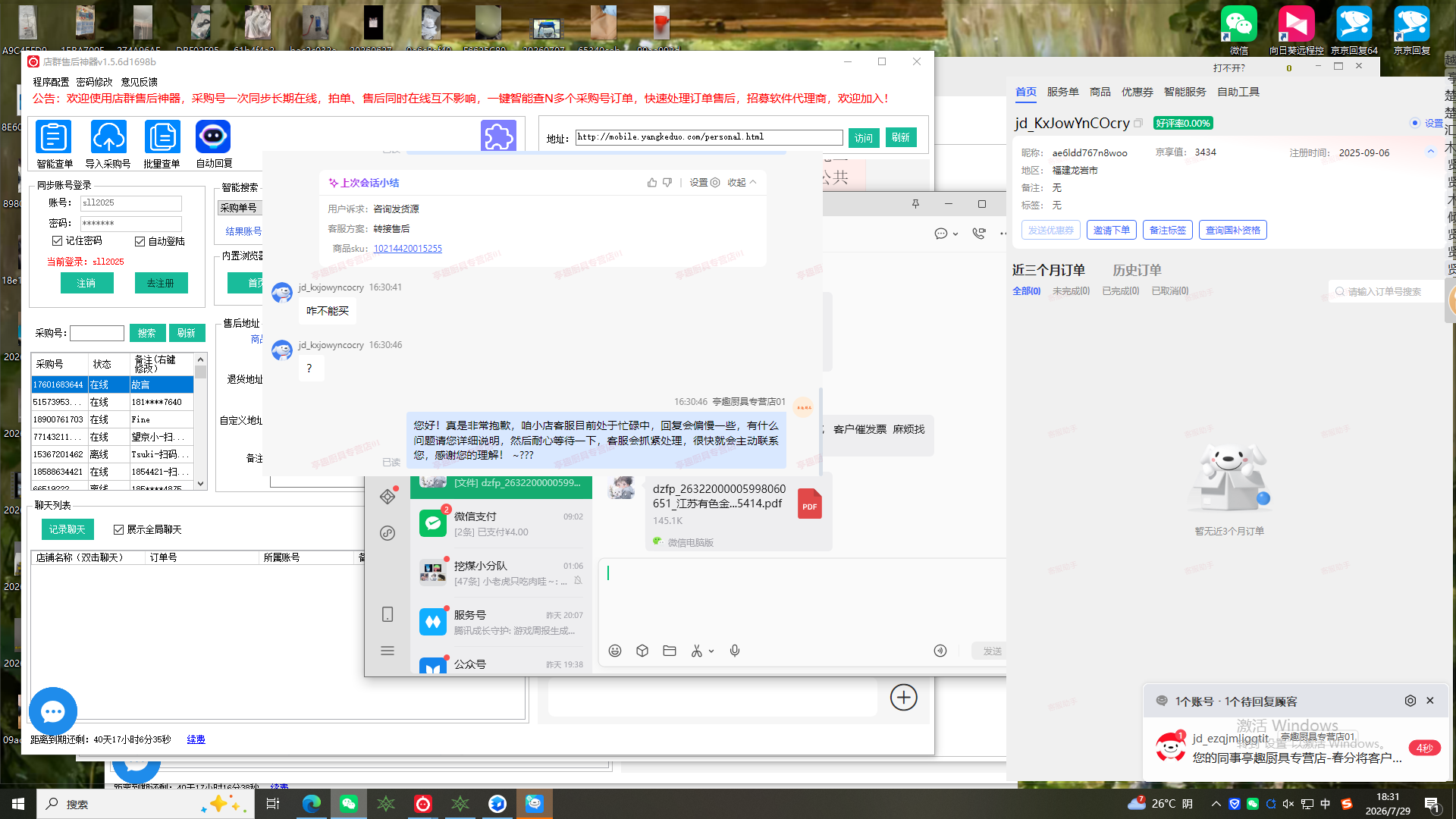Click the WeChat screenshot scissors icon

click(697, 651)
